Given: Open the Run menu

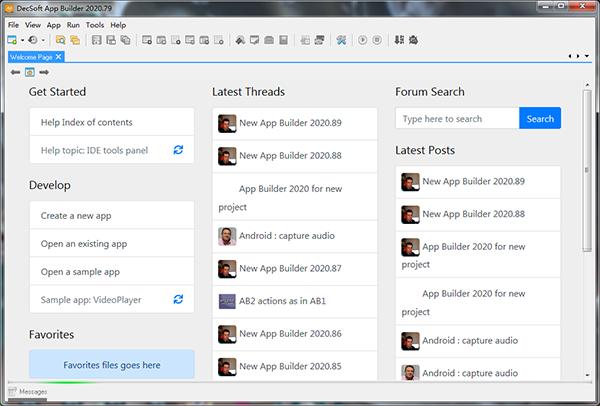Looking at the screenshot, I should pyautogui.click(x=73, y=25).
